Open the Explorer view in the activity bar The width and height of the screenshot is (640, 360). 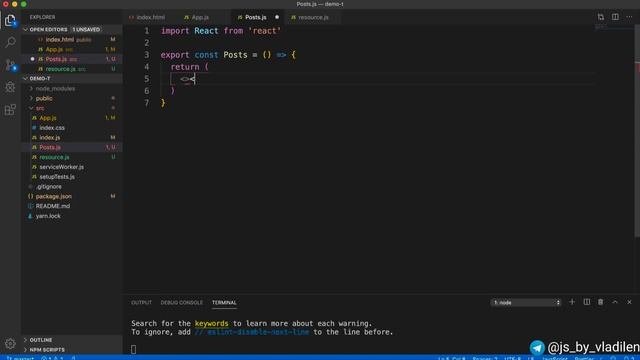(10, 20)
